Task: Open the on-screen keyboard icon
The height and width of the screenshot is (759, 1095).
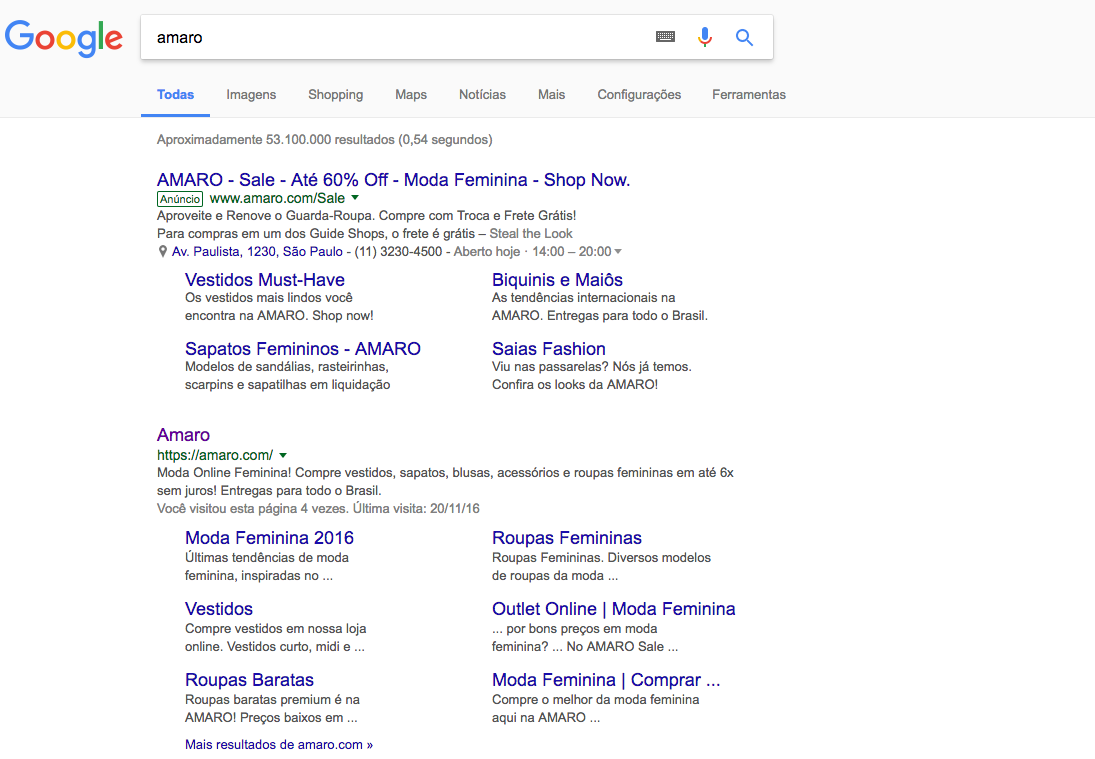Action: [x=665, y=37]
